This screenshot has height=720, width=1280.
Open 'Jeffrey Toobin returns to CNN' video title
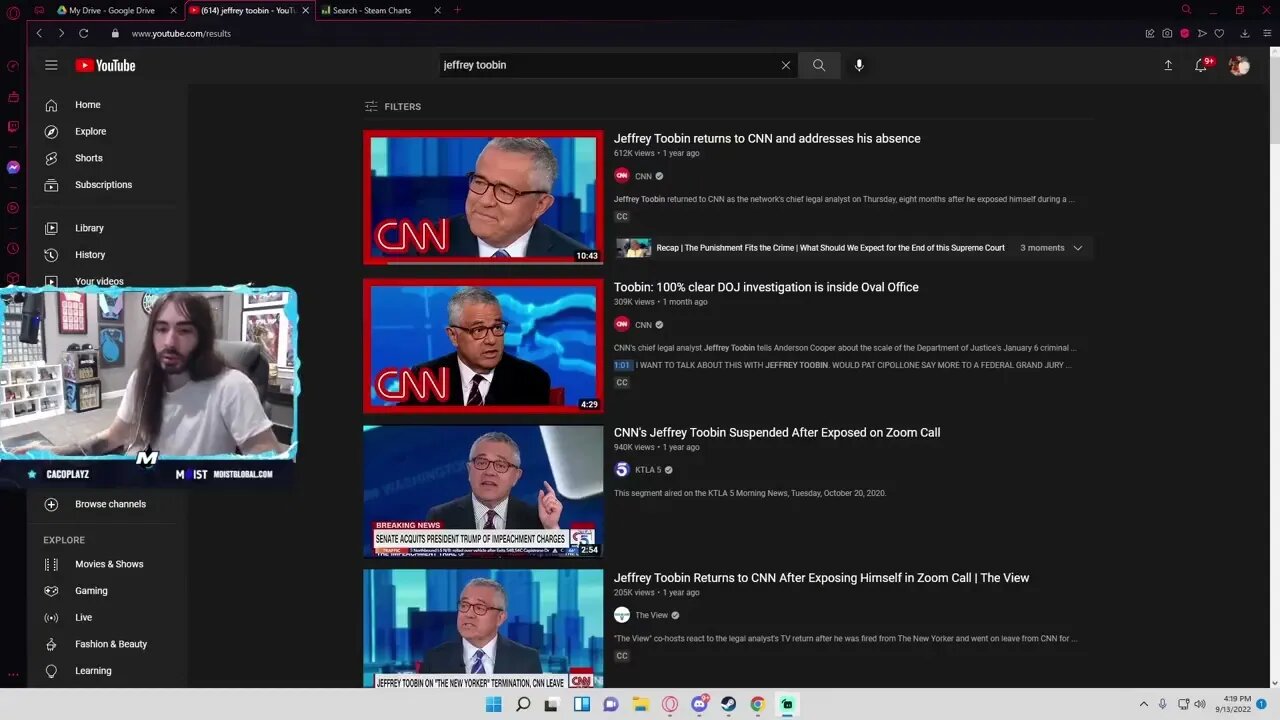[x=767, y=139]
